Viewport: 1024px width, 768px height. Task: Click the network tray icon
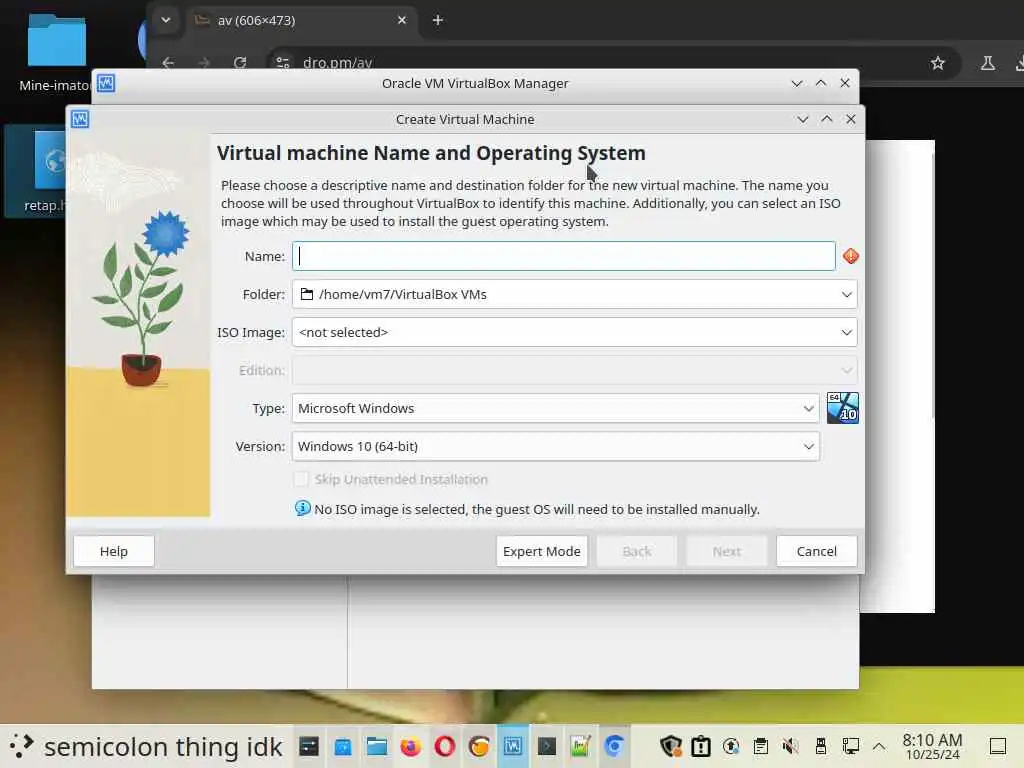coord(850,746)
